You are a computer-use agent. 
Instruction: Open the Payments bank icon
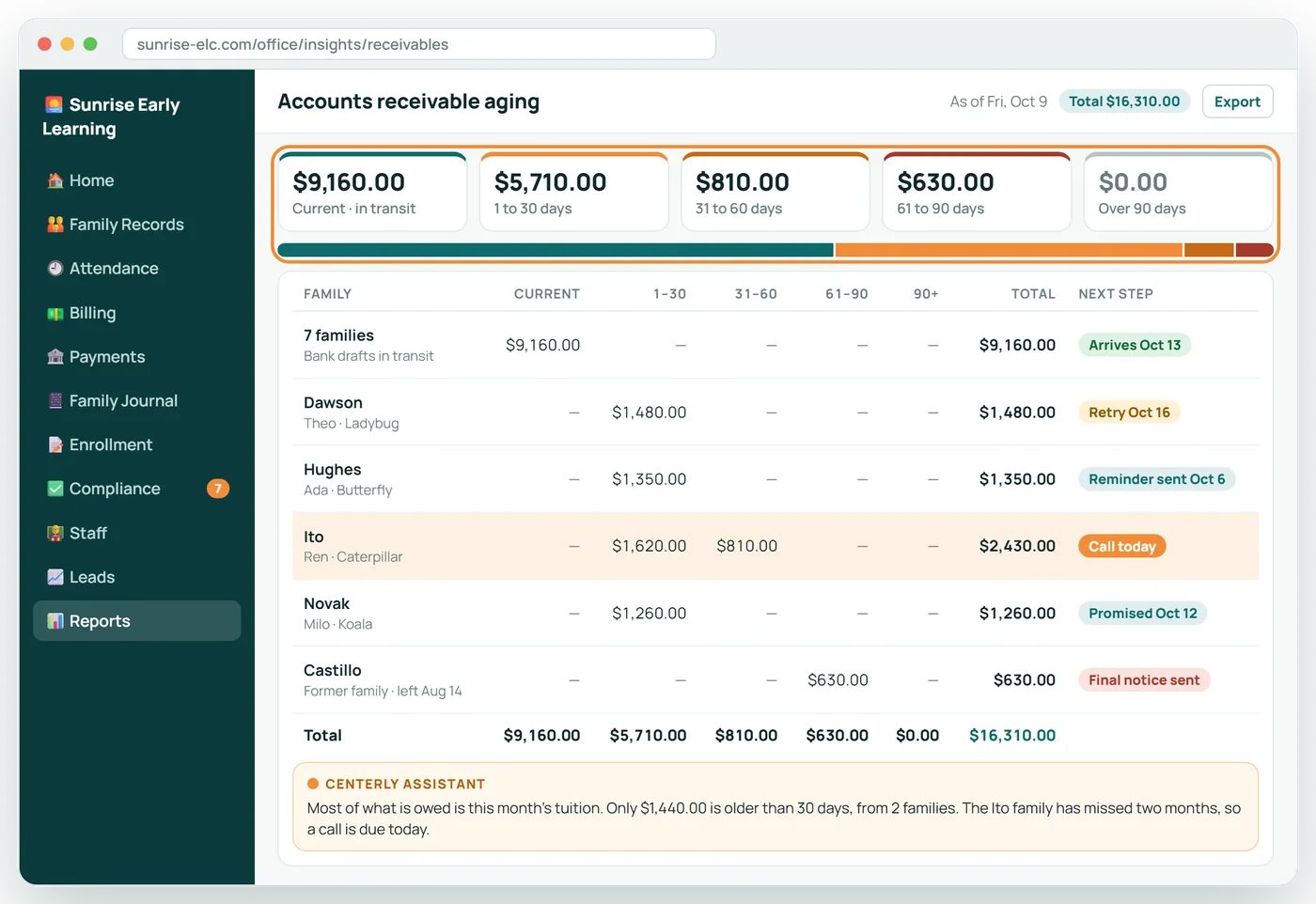55,357
